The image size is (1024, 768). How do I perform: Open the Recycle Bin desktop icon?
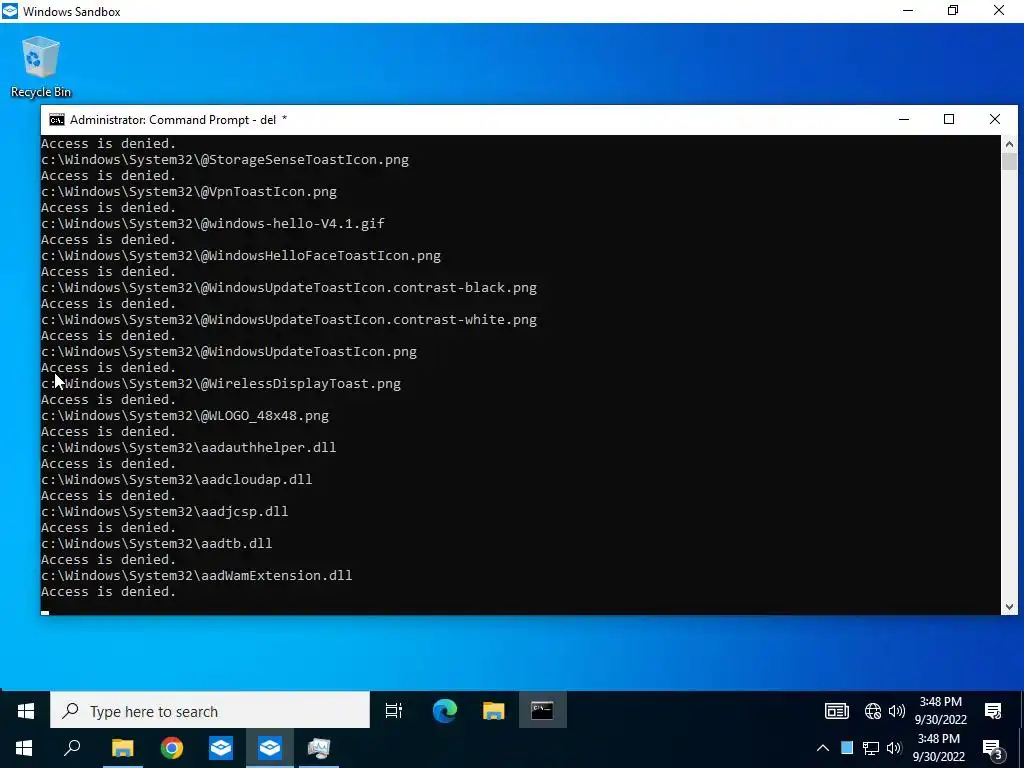(40, 67)
